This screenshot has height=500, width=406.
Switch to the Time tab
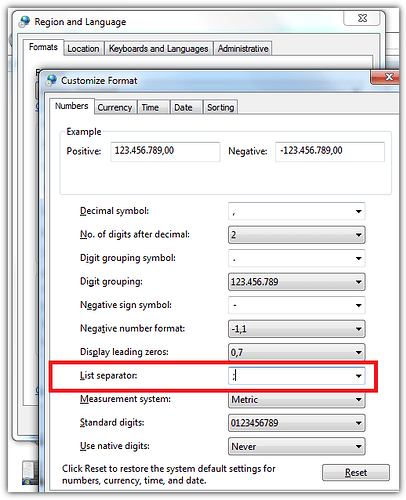(x=150, y=107)
